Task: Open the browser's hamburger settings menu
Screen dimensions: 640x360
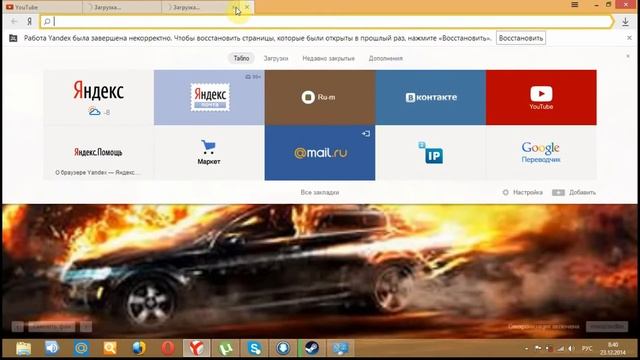Action: click(x=575, y=4)
